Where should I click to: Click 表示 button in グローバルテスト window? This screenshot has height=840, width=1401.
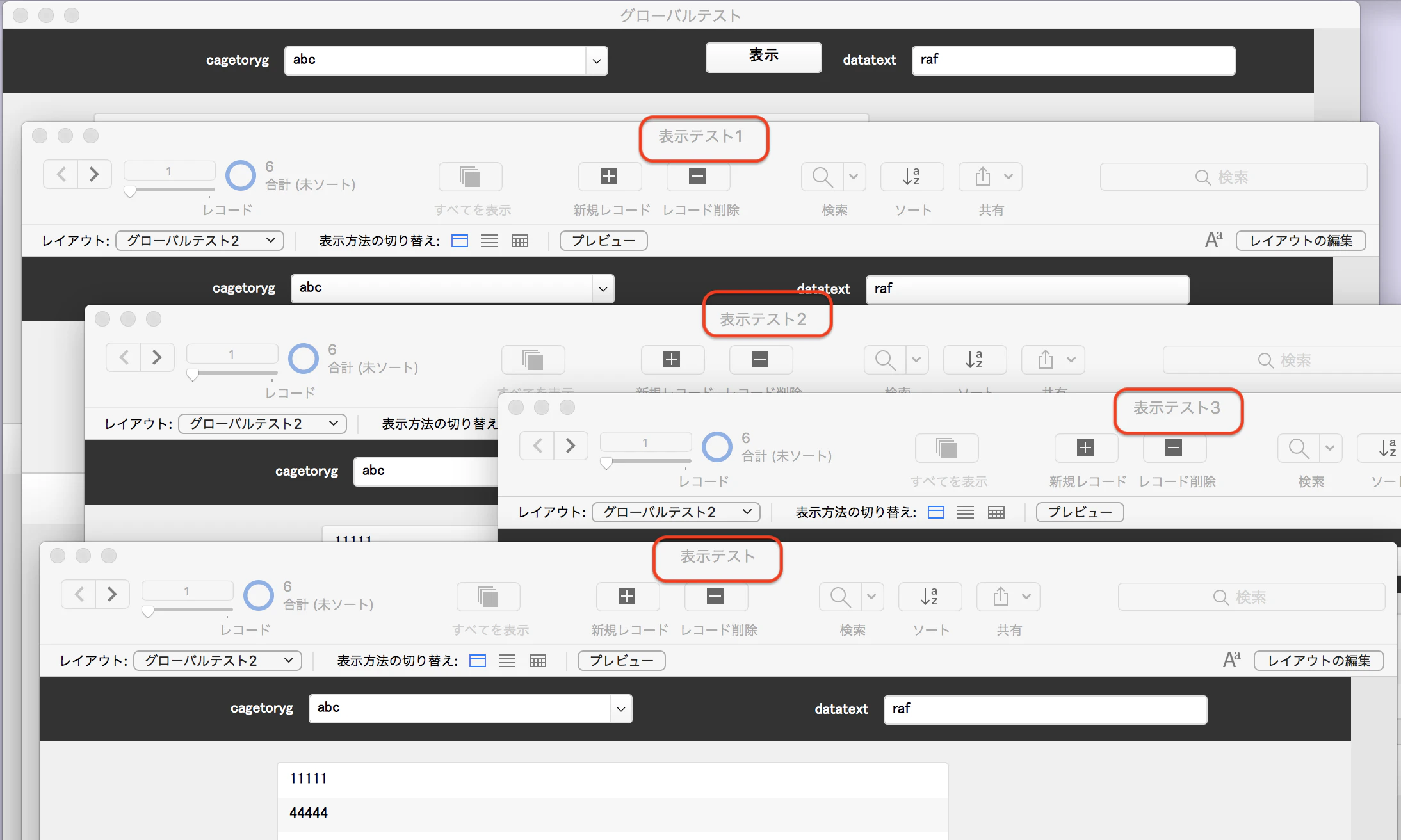763,56
